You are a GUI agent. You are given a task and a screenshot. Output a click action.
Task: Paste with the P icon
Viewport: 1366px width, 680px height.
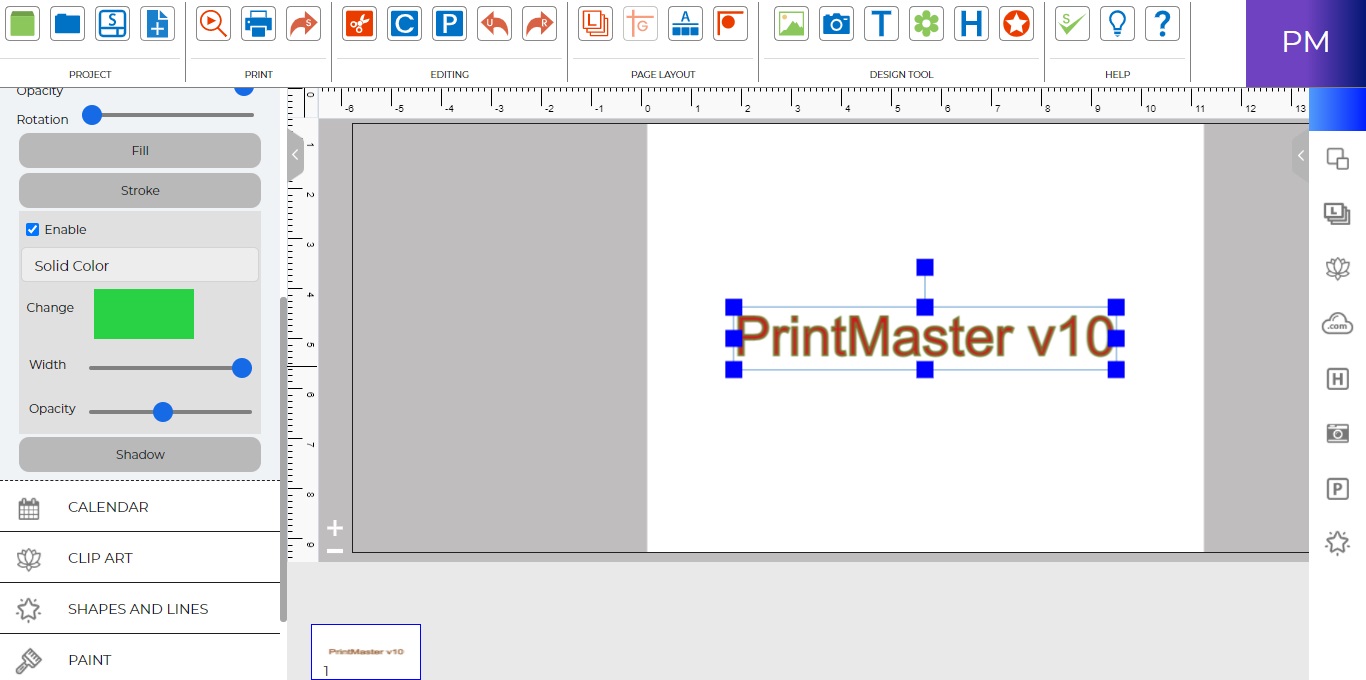coord(449,23)
